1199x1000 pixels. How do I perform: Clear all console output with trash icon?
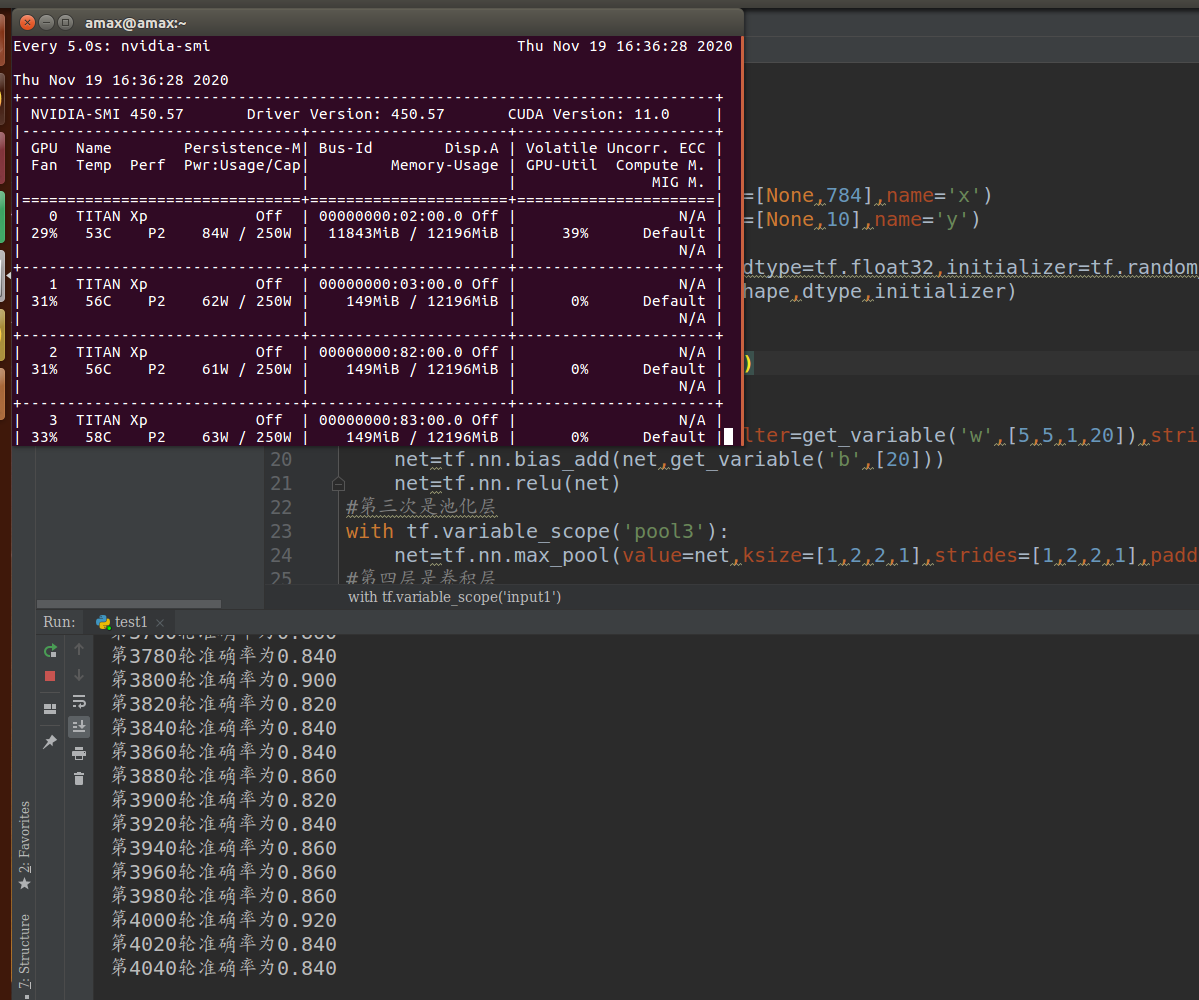tap(79, 779)
